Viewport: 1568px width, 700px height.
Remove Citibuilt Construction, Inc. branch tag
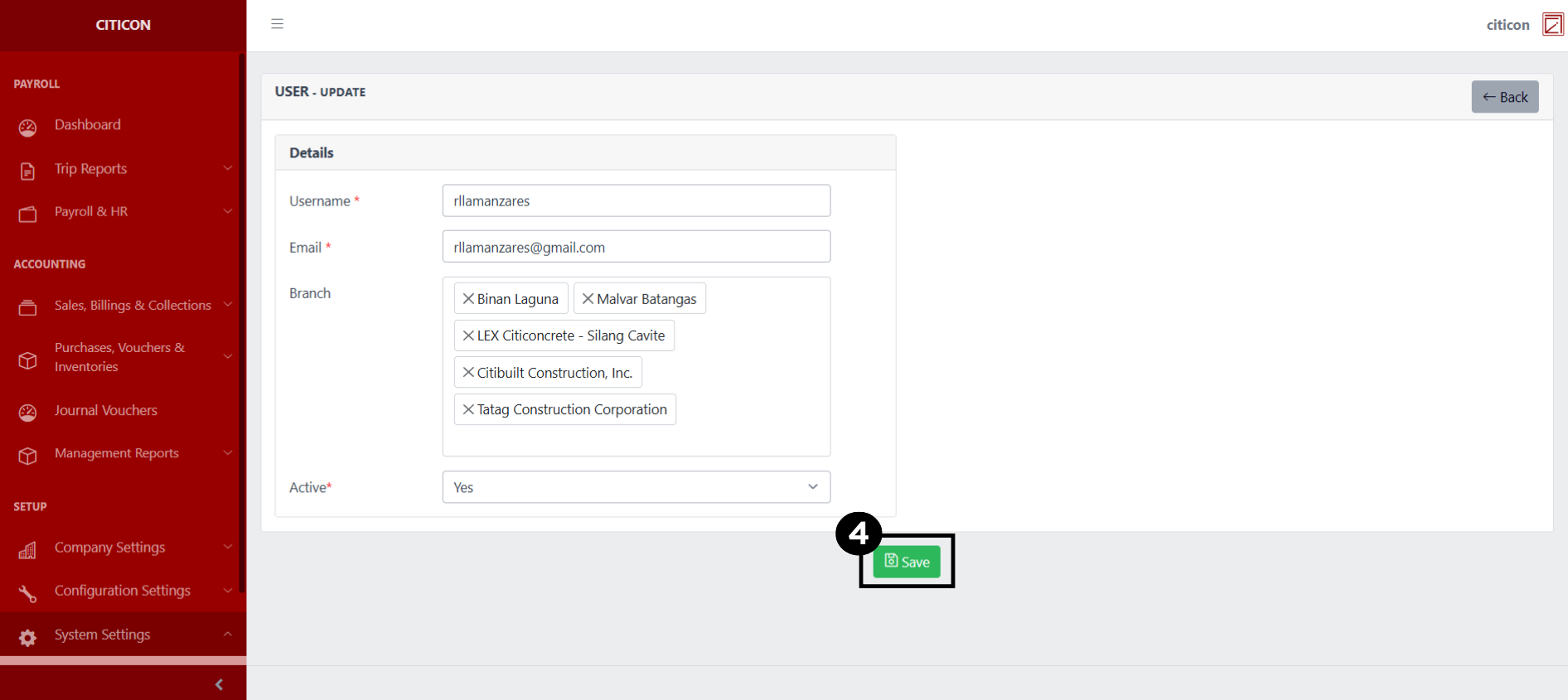pos(468,373)
